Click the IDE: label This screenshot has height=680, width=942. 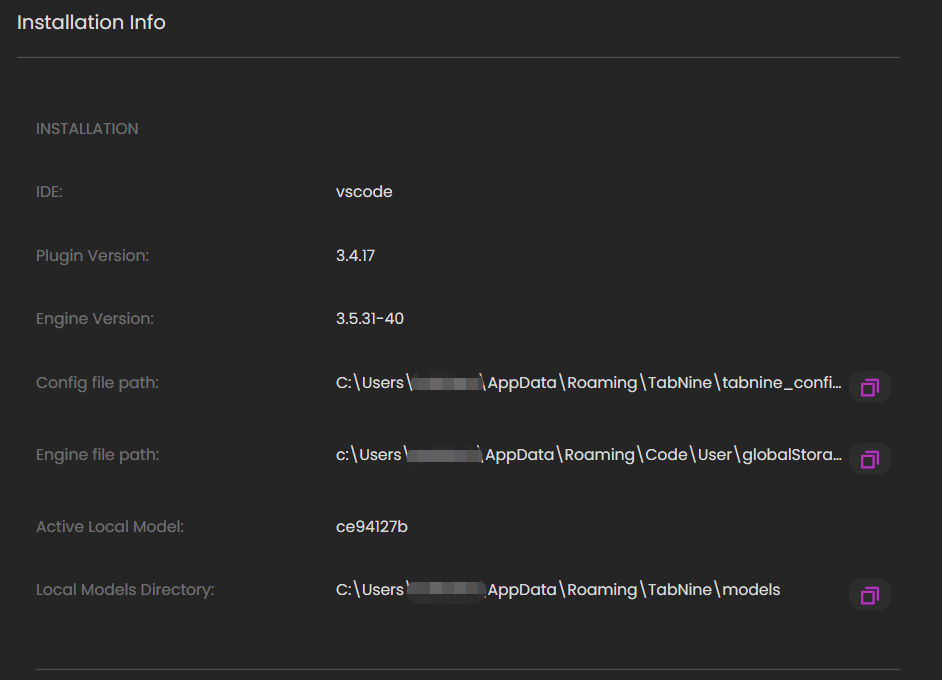pos(49,192)
